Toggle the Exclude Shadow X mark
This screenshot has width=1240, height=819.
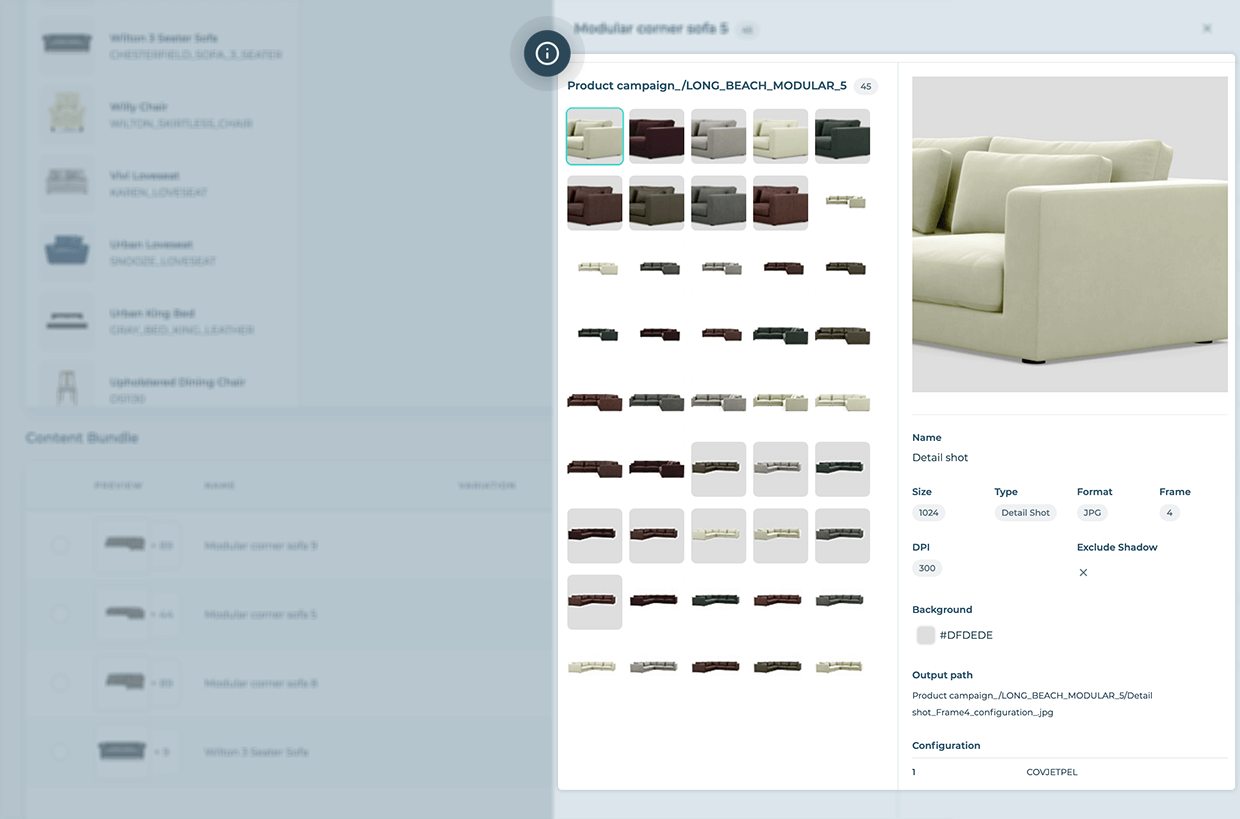tap(1083, 572)
